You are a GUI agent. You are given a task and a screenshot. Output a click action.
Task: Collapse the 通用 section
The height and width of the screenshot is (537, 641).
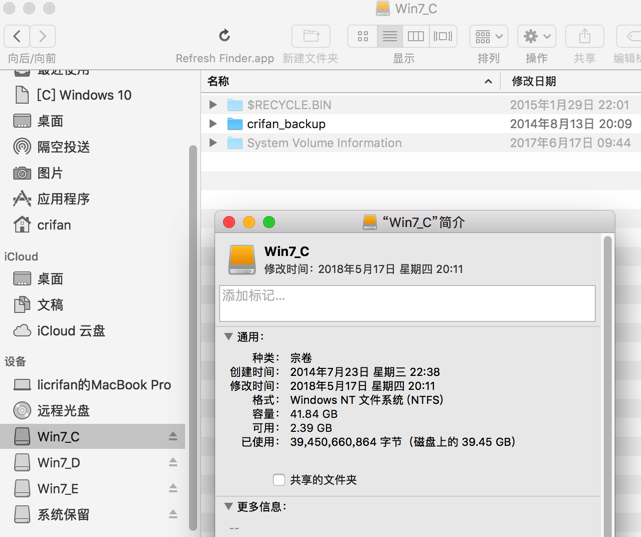(228, 337)
